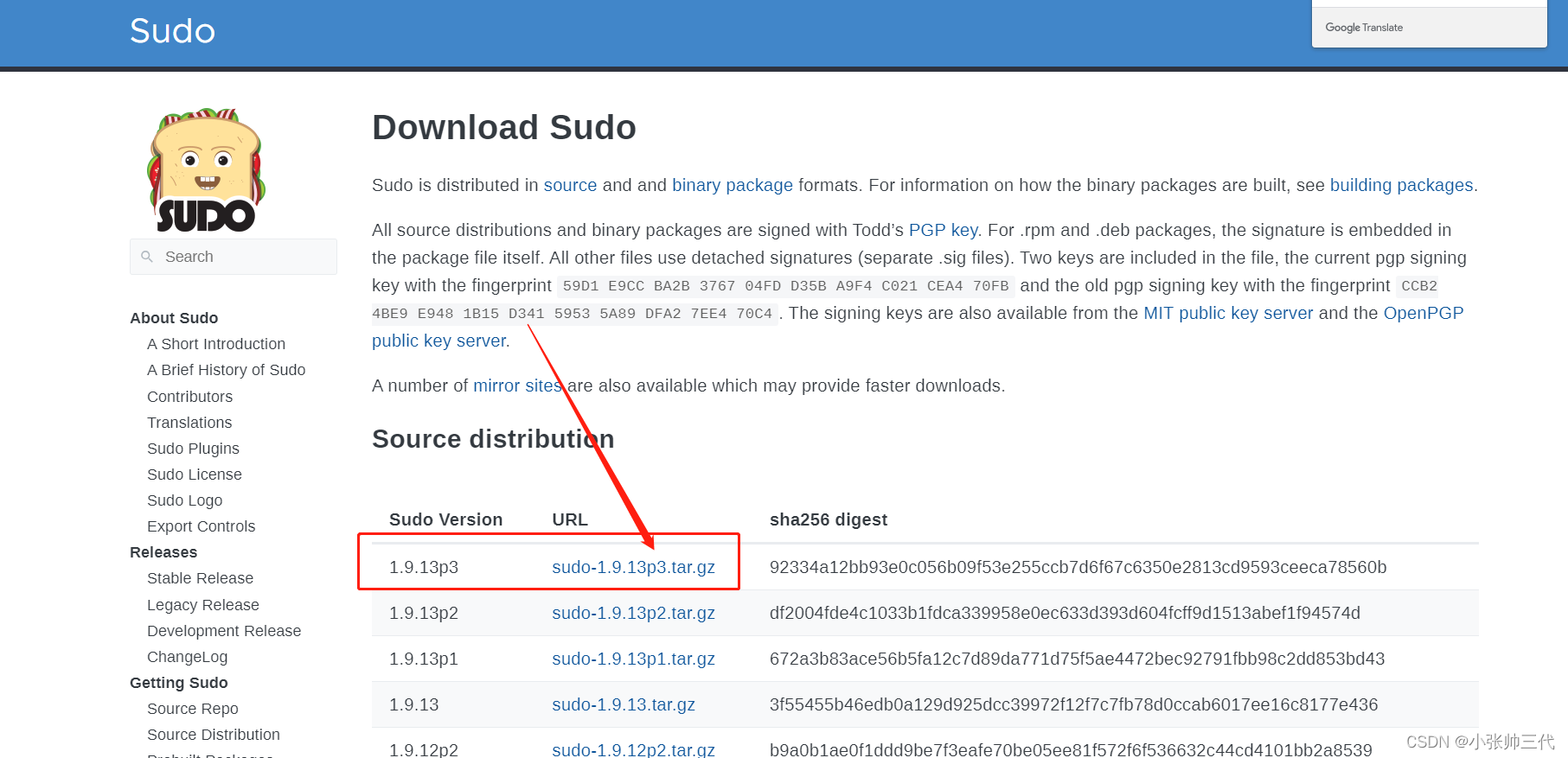The height and width of the screenshot is (758, 1568).
Task: Open the 'mirror sites' link
Action: [x=517, y=385]
